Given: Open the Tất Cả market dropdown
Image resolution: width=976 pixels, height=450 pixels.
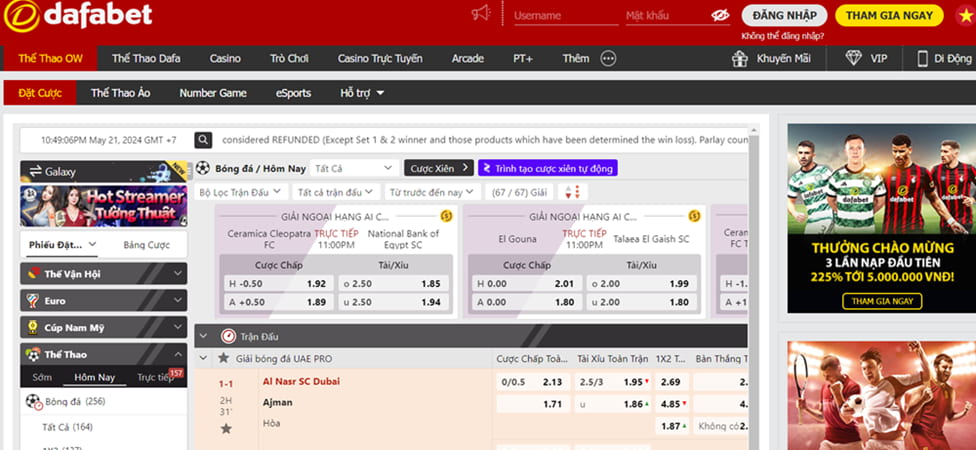Looking at the screenshot, I should pos(354,168).
